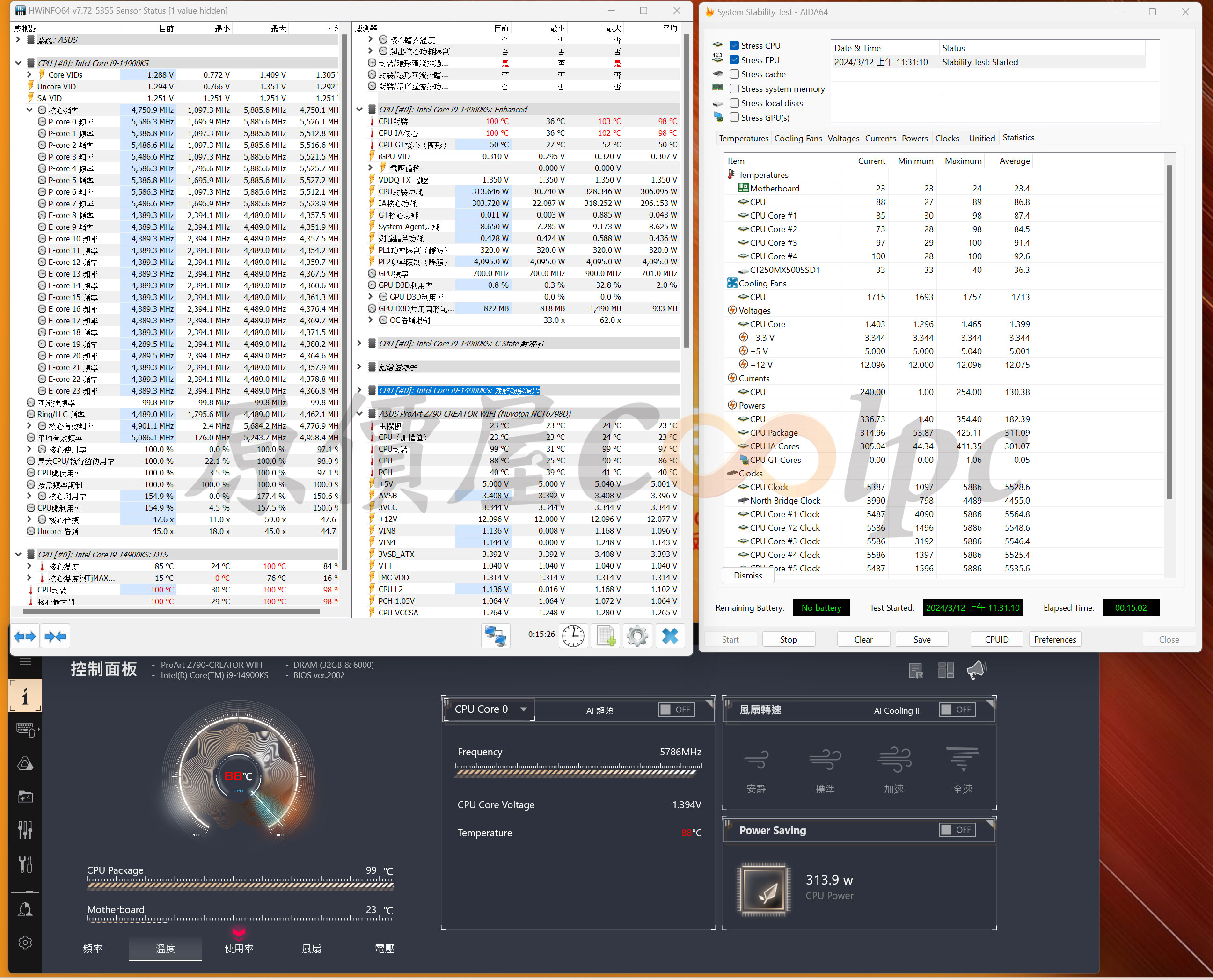This screenshot has height=980, width=1213.
Task: Expand the 記憶體時序 section
Action: pyautogui.click(x=359, y=367)
